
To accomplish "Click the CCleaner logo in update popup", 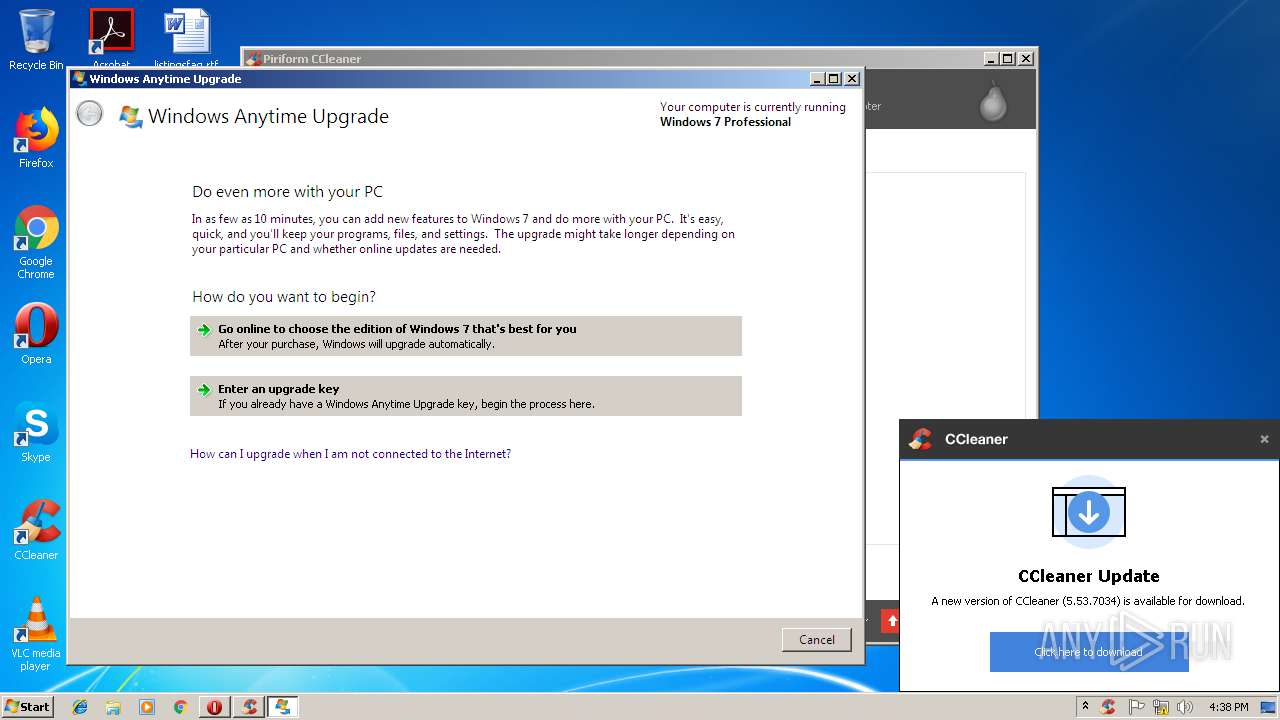I will coord(920,439).
